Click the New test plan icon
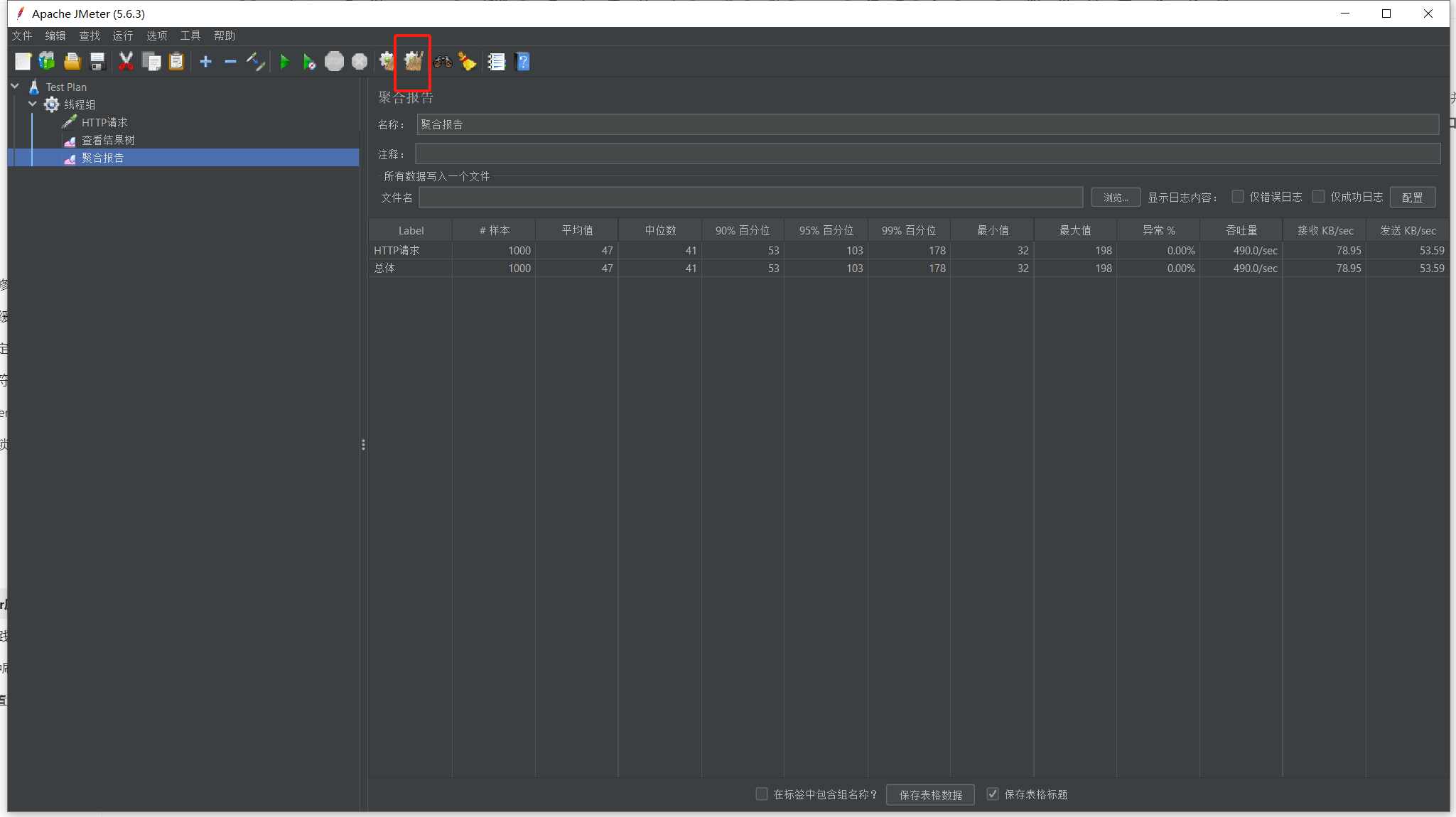 23,62
